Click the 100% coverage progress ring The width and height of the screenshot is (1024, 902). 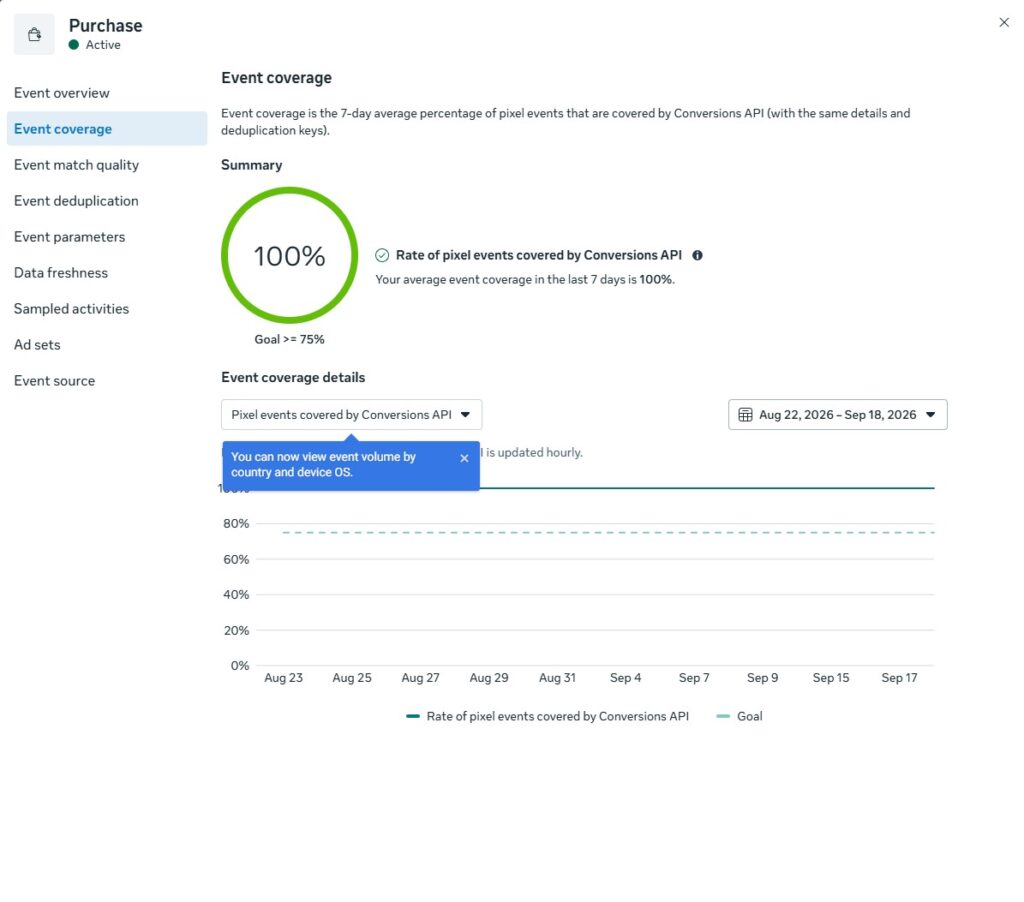(289, 255)
